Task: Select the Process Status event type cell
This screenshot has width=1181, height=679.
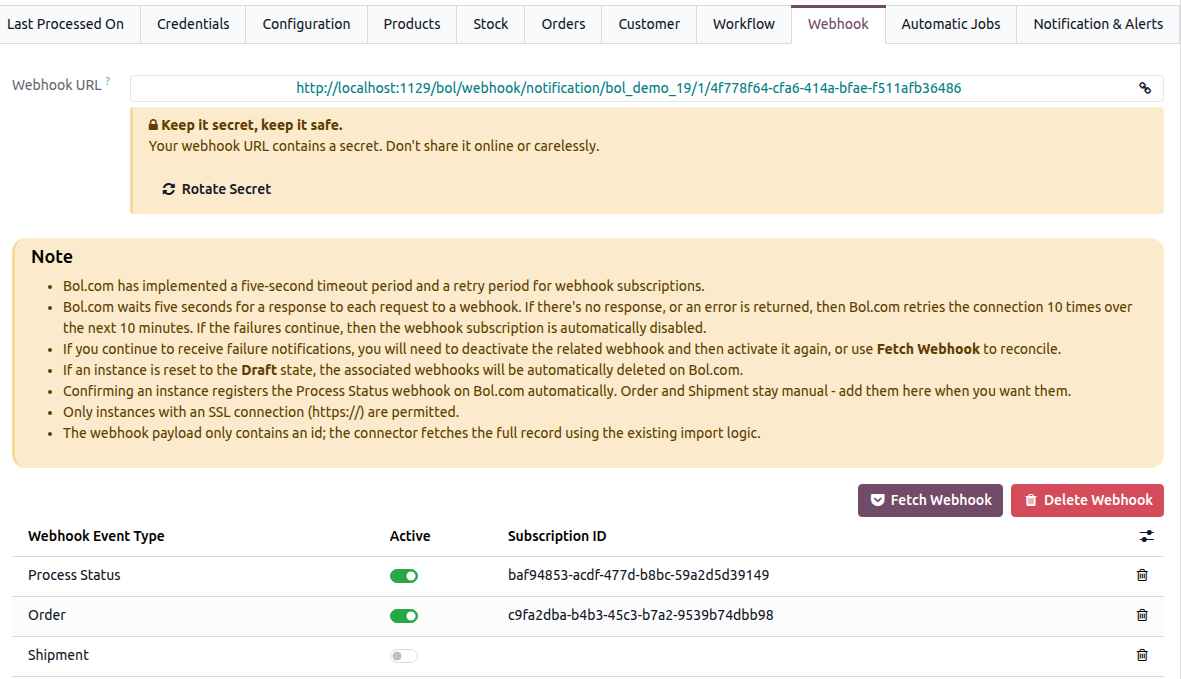Action: 74,575
